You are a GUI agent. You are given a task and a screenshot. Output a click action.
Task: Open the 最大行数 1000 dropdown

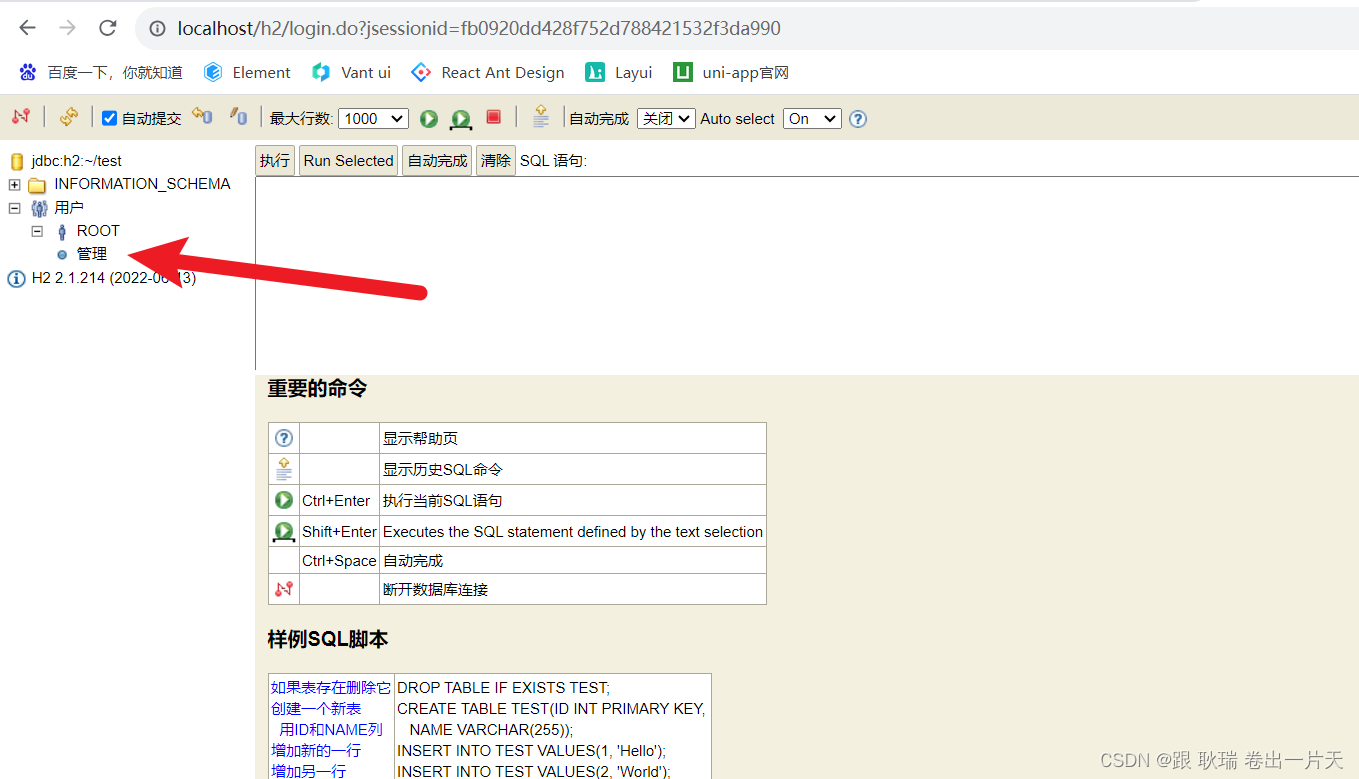tap(373, 118)
